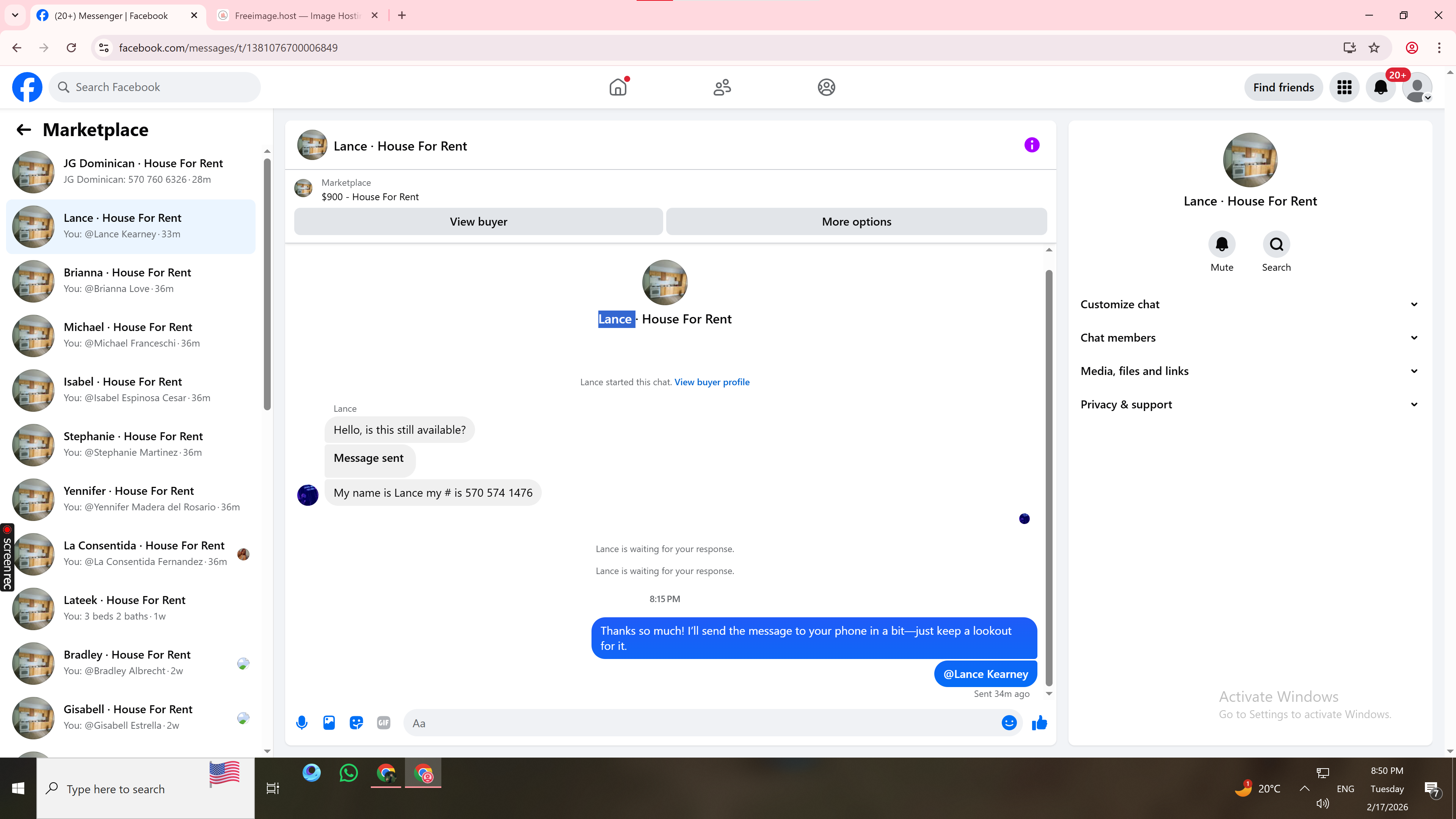This screenshot has height=819, width=1456.
Task: Attach a photo using the image icon
Action: click(329, 722)
